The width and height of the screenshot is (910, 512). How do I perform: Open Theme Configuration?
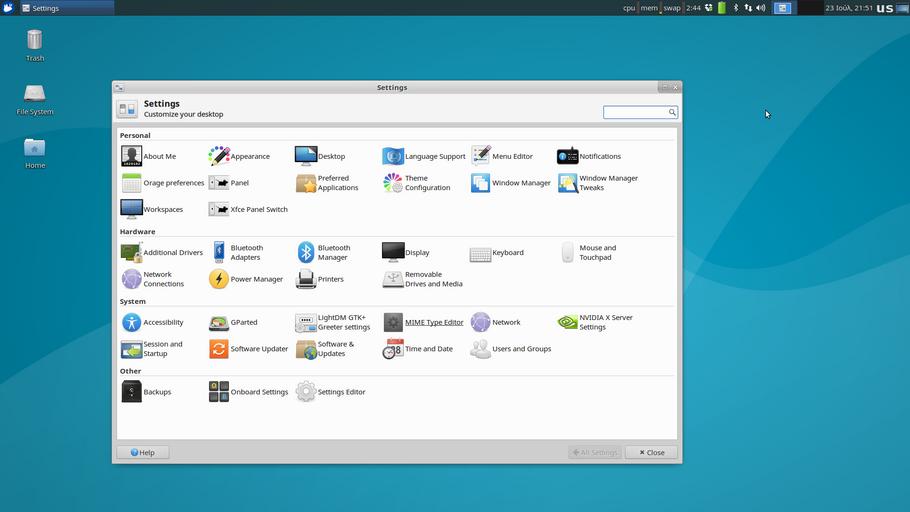point(417,183)
